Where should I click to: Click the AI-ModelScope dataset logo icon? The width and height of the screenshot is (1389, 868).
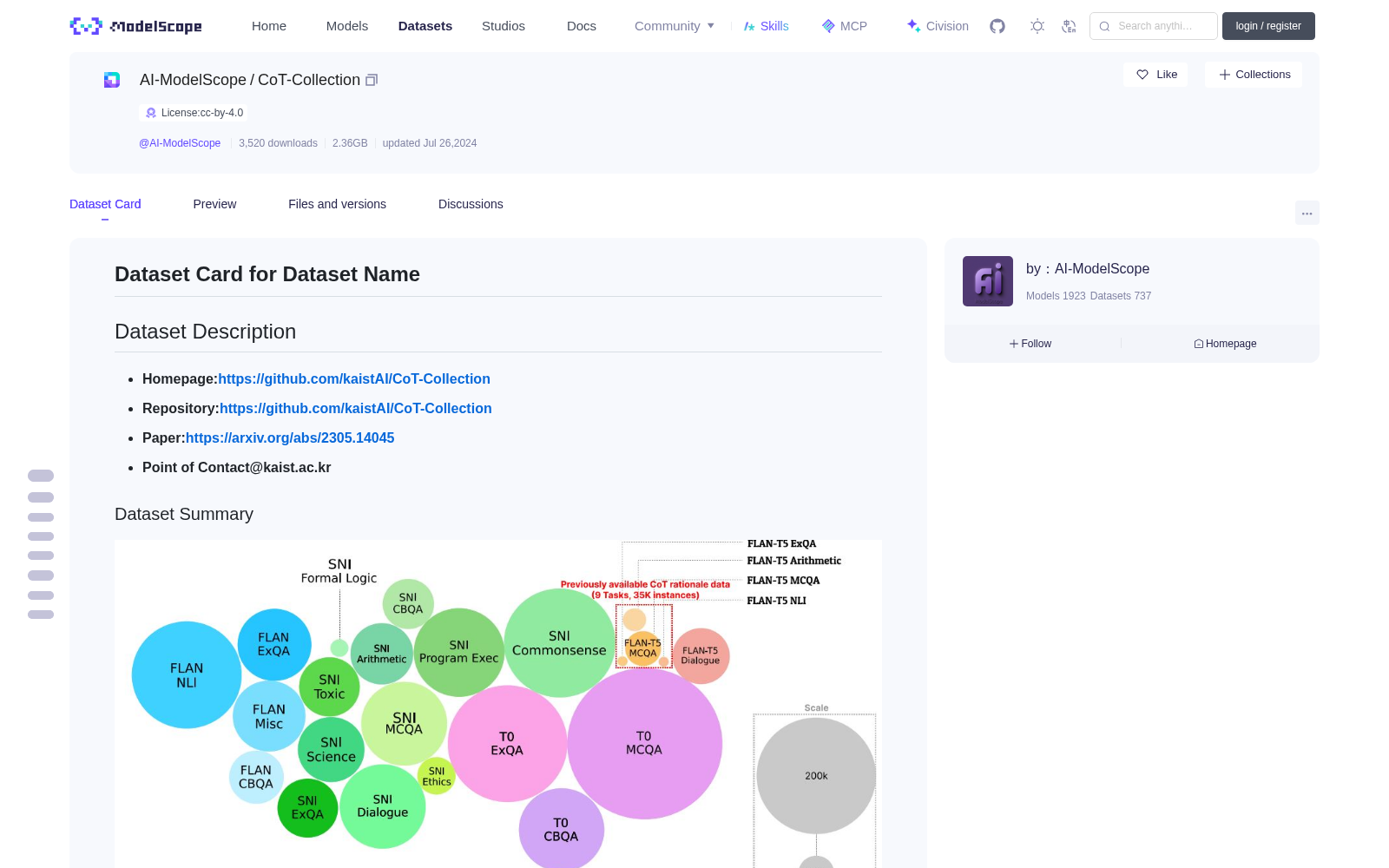(x=112, y=80)
